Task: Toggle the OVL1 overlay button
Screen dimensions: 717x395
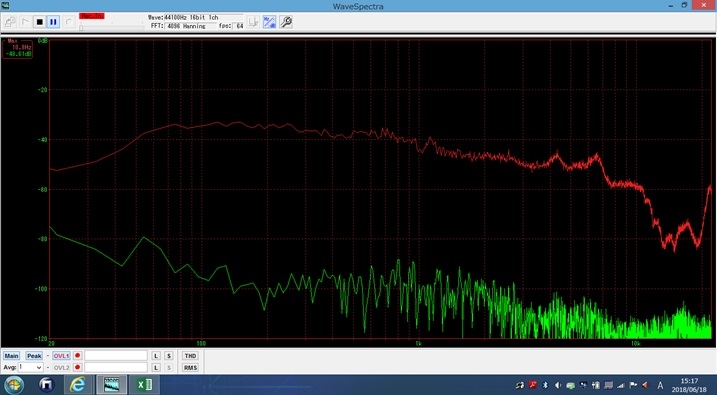Action: 61,356
